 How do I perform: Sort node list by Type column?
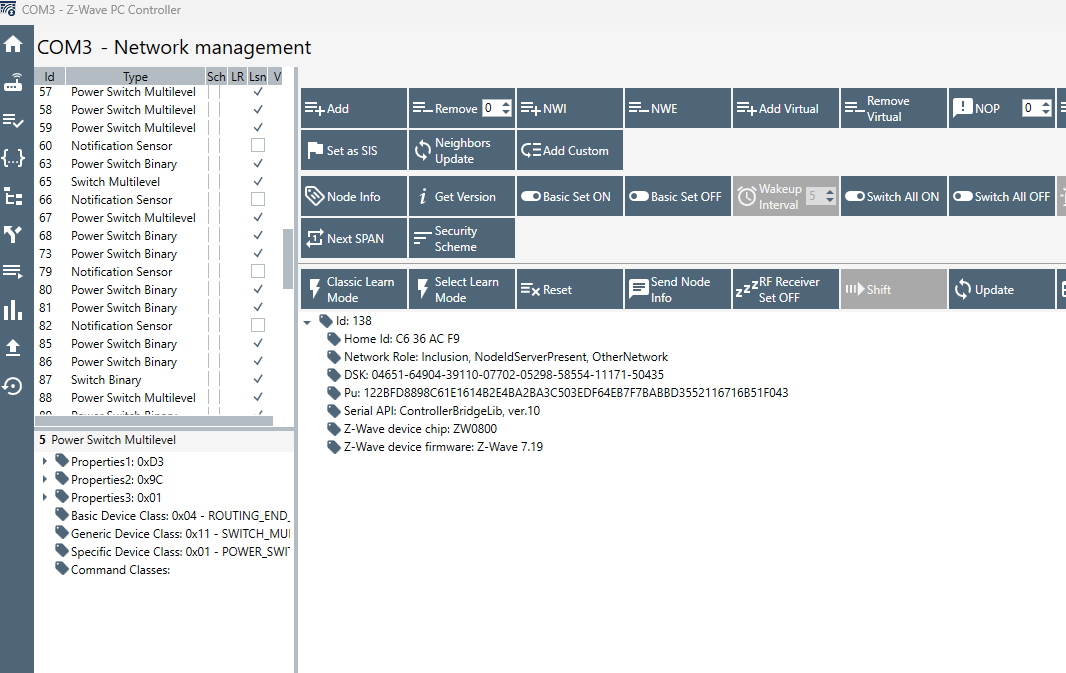135,76
